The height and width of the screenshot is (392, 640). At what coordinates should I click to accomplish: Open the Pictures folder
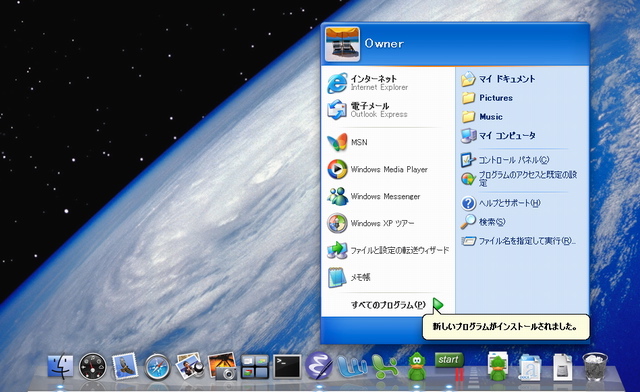point(487,98)
